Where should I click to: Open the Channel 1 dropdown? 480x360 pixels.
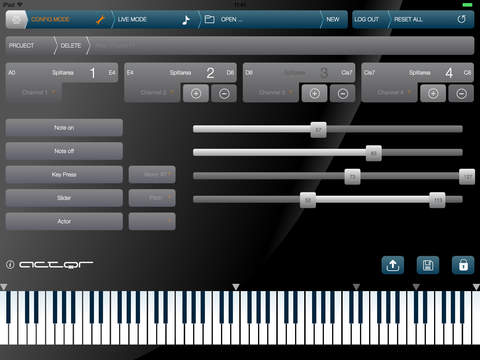click(x=34, y=92)
